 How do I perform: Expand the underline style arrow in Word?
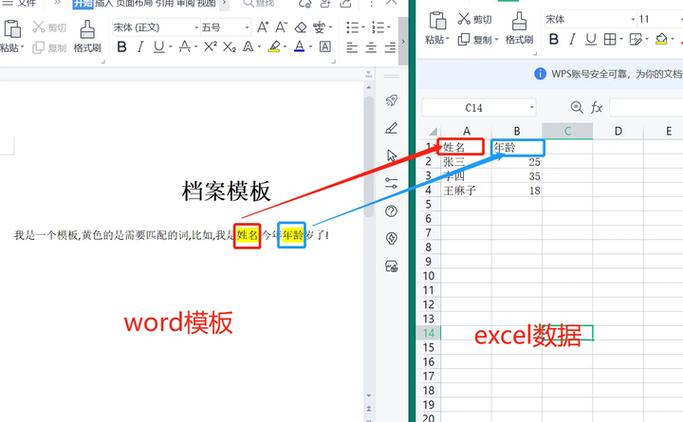tap(170, 47)
